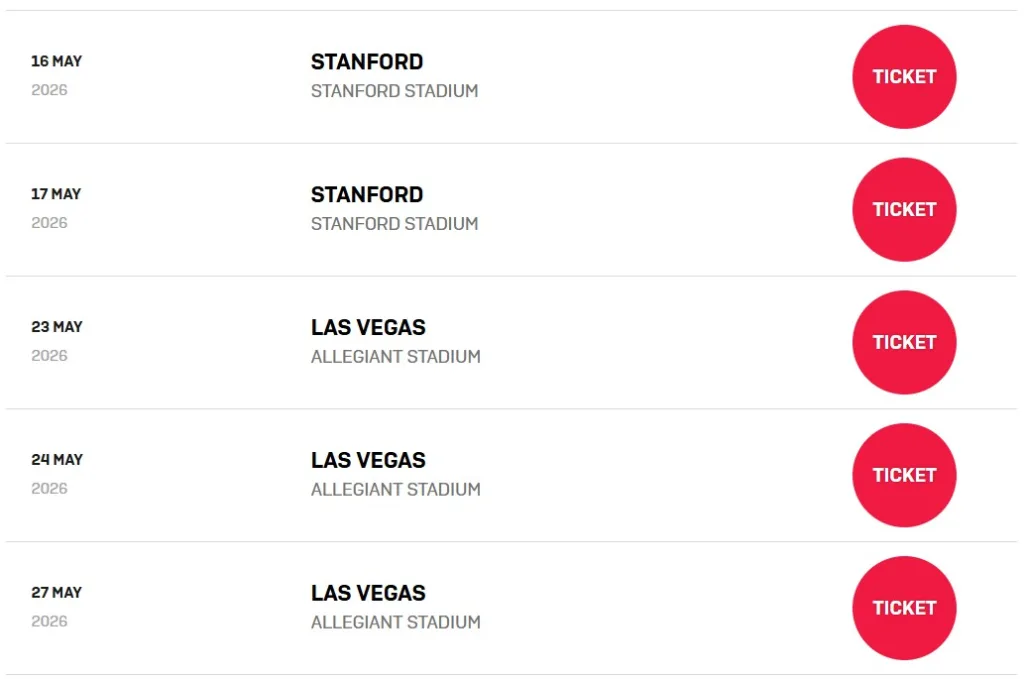Click Allegiant Stadium venue for 27 May show

(395, 623)
